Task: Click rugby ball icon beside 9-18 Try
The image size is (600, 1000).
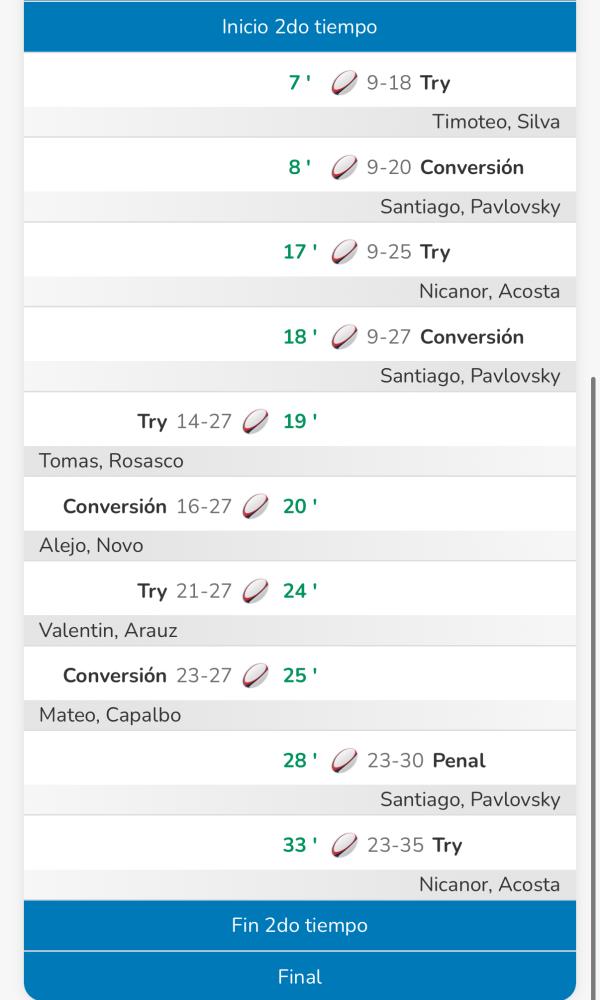Action: 344,83
